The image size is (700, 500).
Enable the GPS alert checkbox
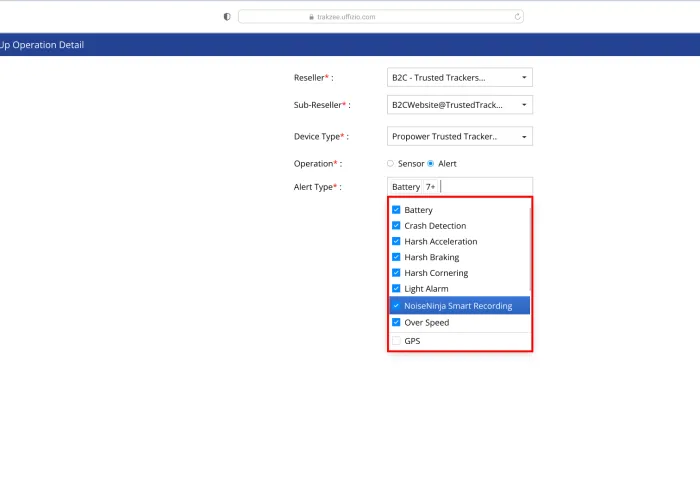click(396, 341)
